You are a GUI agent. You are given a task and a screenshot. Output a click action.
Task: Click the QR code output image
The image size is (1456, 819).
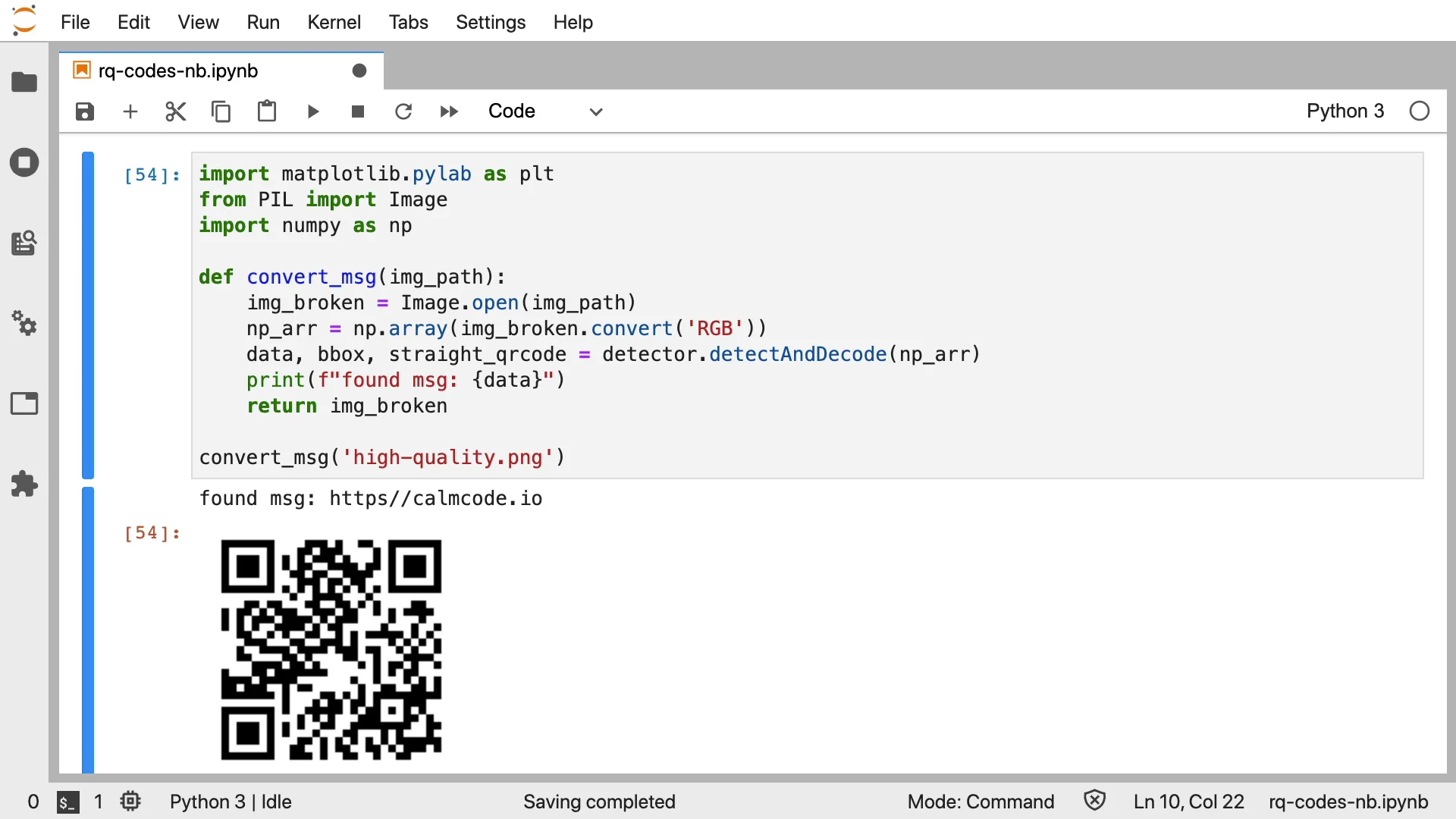click(x=331, y=649)
